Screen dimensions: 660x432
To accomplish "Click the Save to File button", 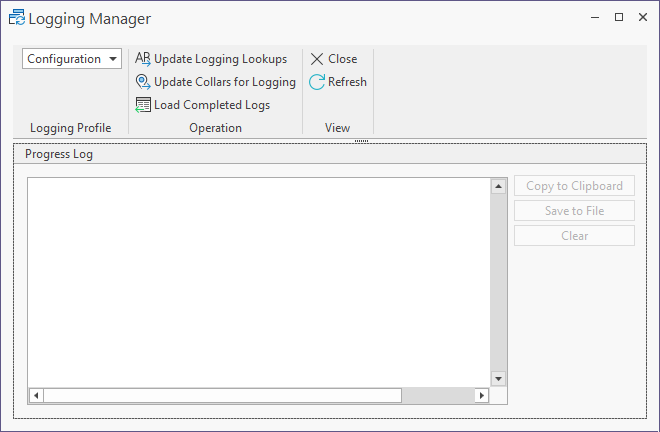I will click(574, 211).
